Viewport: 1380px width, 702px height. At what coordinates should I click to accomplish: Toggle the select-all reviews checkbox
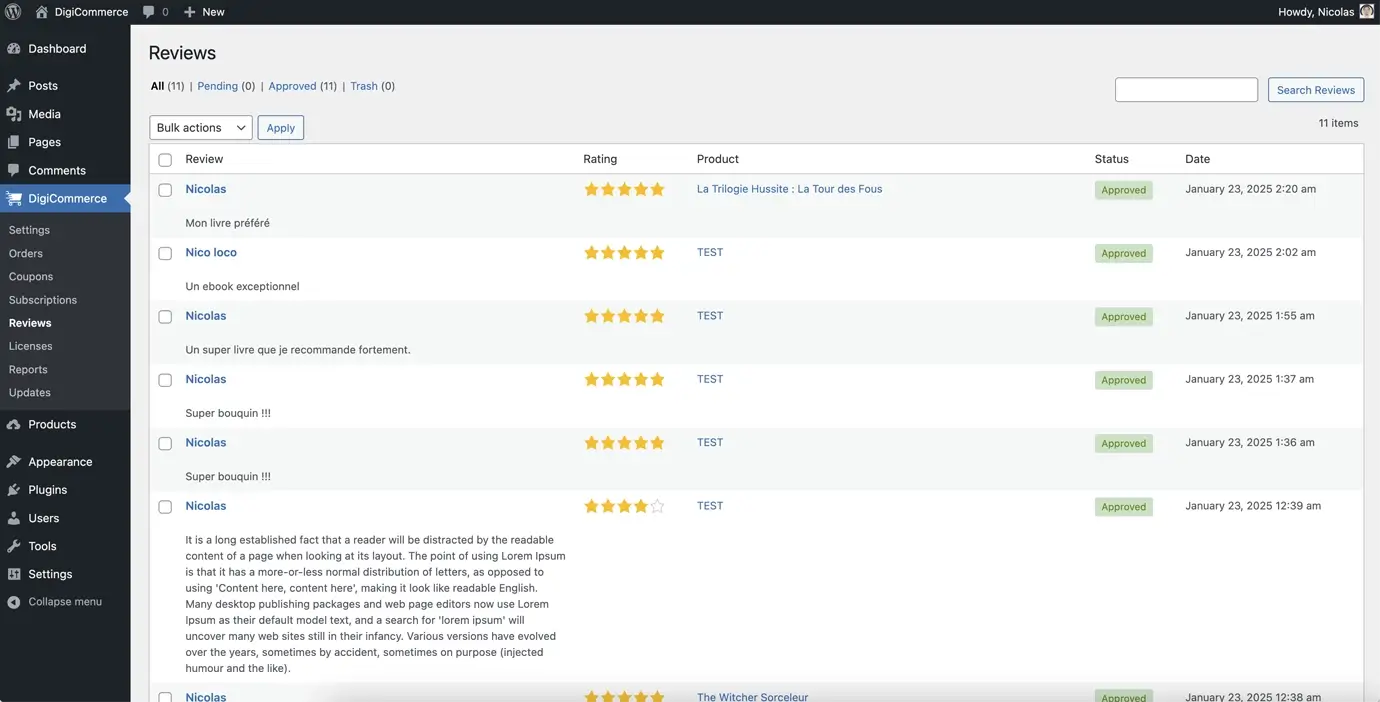(x=165, y=160)
